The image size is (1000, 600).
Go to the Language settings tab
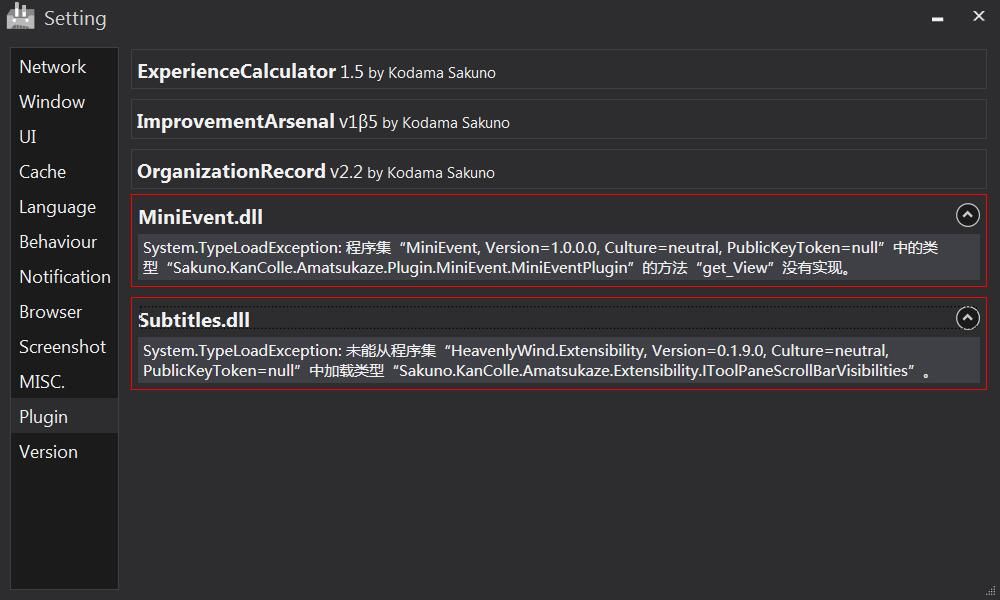(x=64, y=207)
